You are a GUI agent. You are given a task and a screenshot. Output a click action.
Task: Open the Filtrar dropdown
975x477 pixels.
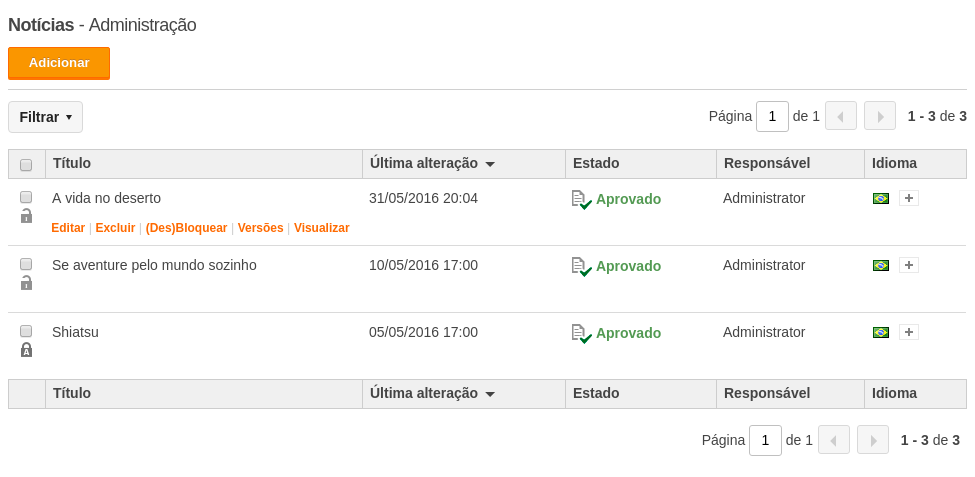click(x=45, y=117)
